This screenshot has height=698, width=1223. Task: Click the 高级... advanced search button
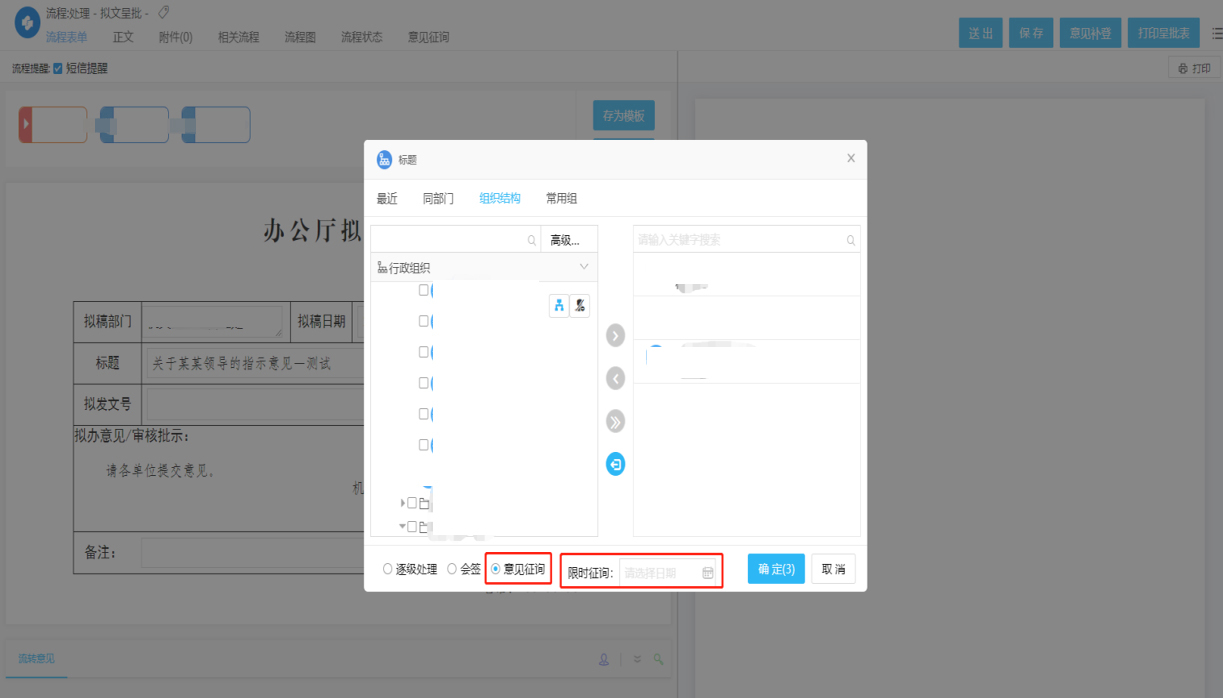(x=565, y=240)
